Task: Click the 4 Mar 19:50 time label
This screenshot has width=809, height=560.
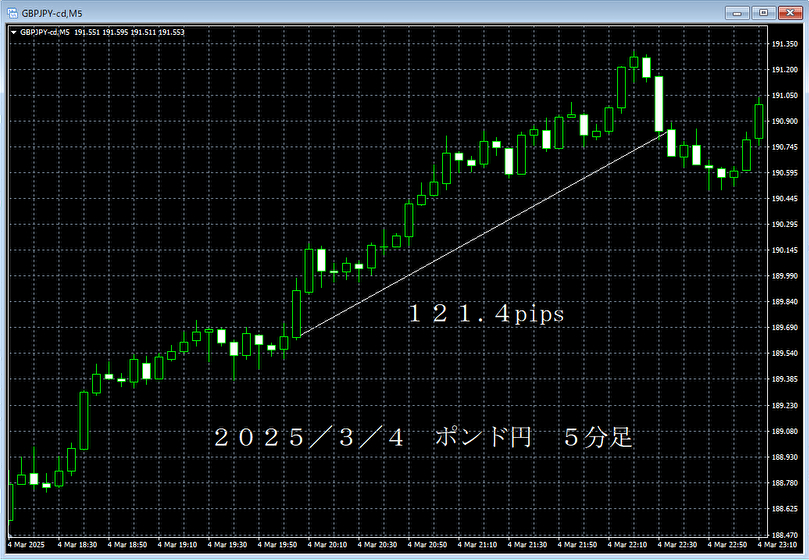Action: tap(277, 545)
